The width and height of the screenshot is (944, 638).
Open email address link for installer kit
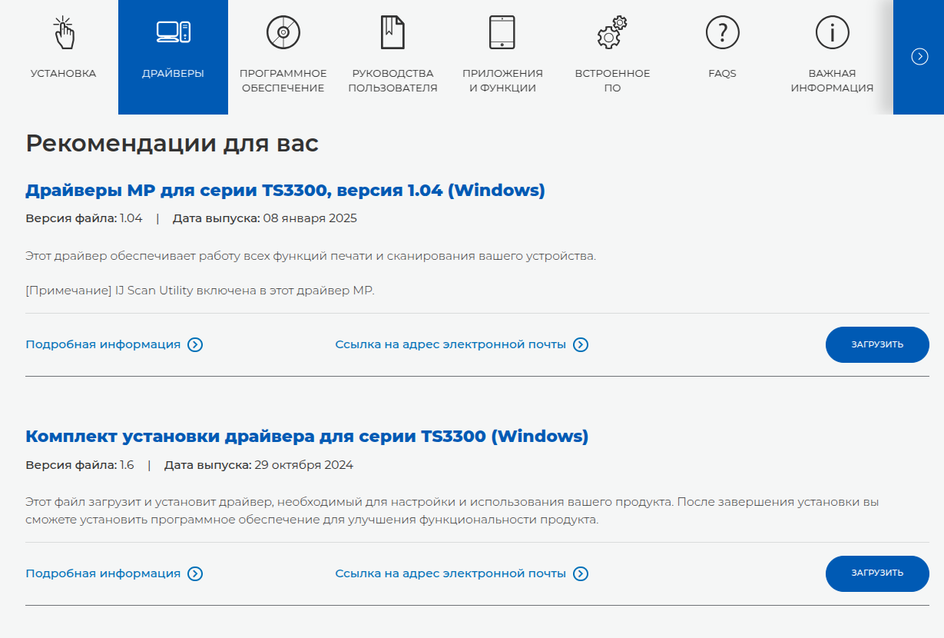click(x=450, y=574)
